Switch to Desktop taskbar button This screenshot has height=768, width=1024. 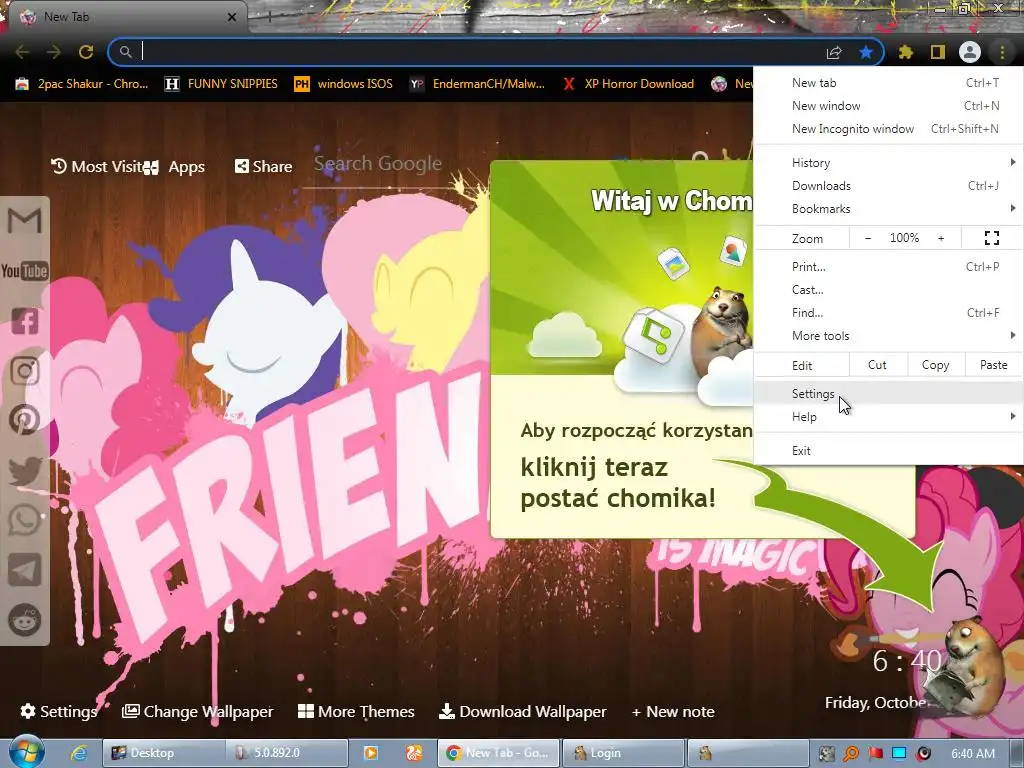(163, 753)
